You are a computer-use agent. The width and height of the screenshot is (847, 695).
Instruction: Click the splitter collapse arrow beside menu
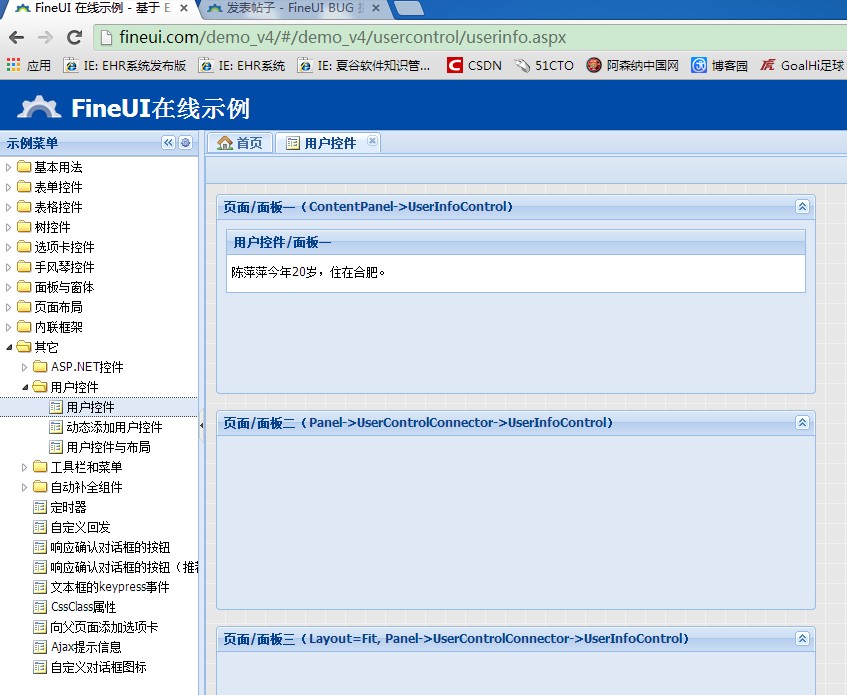click(201, 426)
